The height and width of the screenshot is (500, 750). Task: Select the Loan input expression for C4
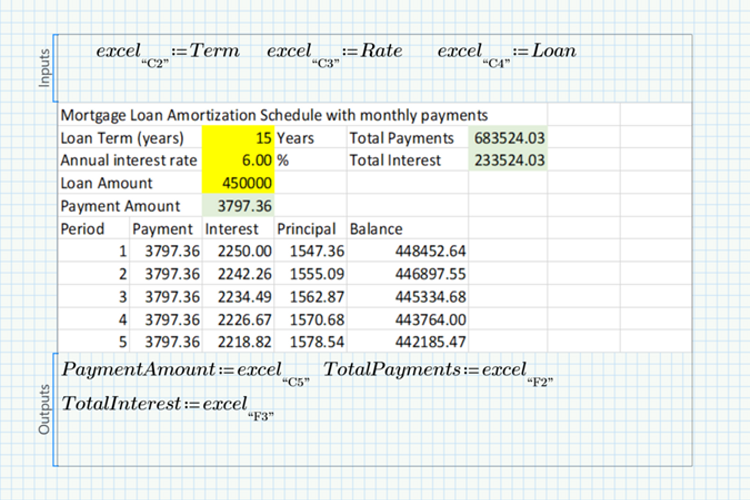(508, 54)
